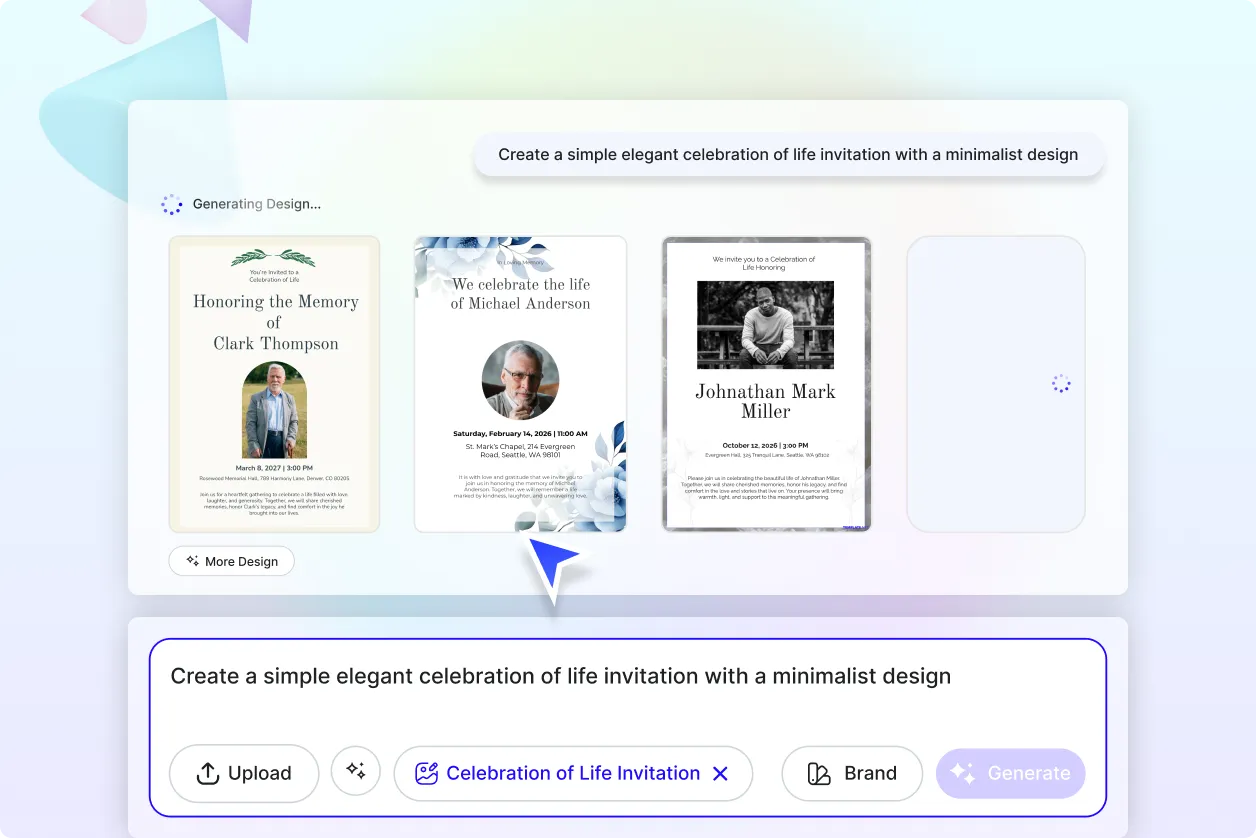Select the Michael Anderson floral design
1256x838 pixels.
[x=519, y=384]
